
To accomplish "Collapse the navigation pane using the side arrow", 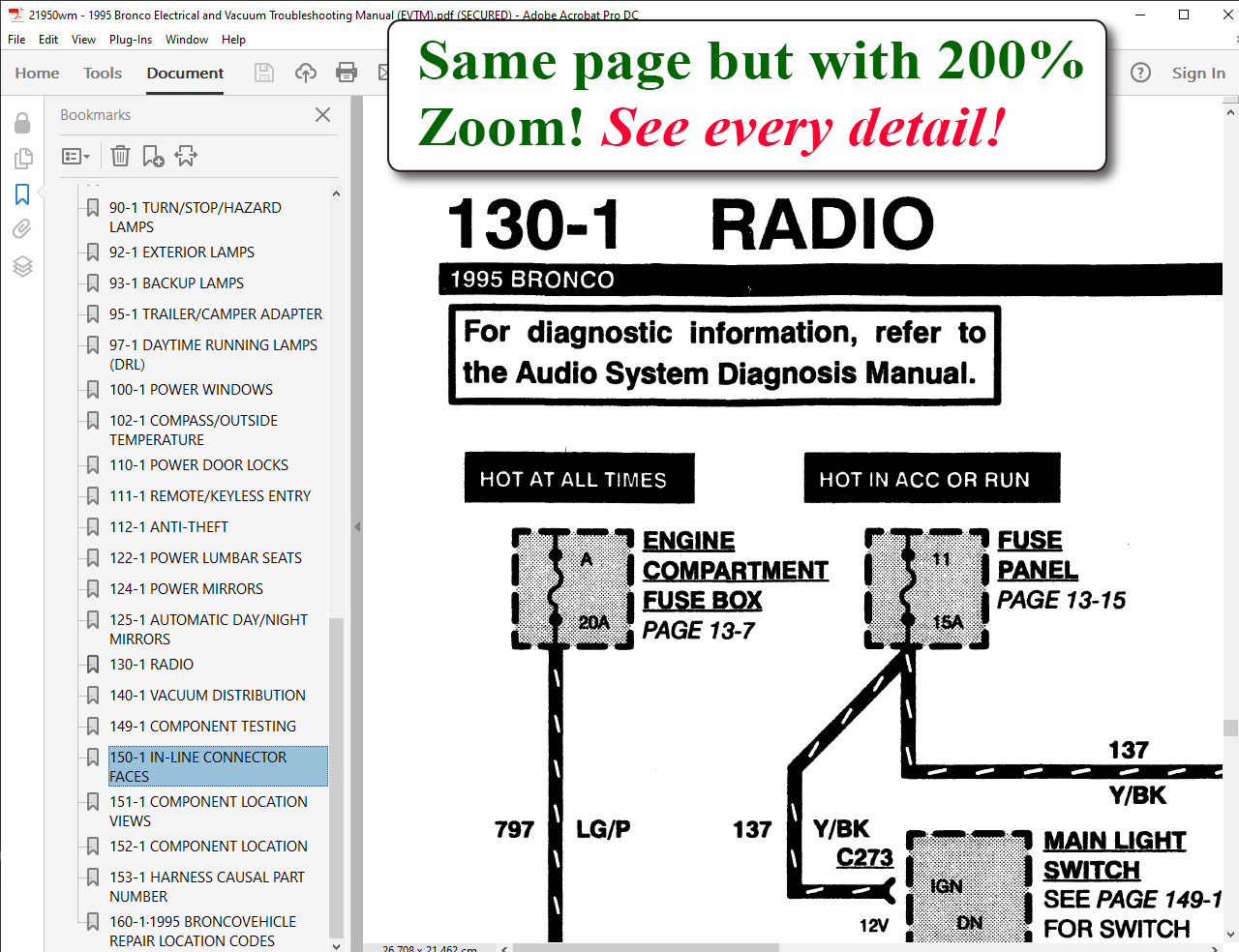I will [x=356, y=527].
